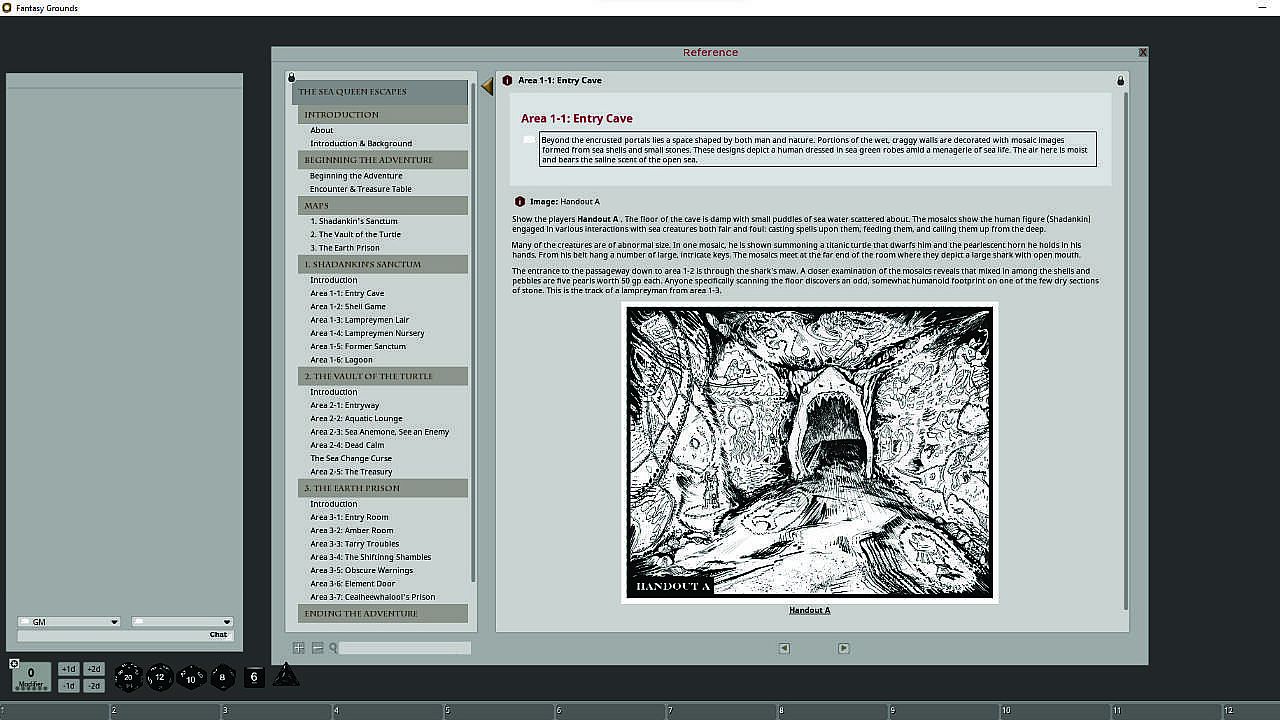Click the speech icon beside boxed text

[528, 140]
